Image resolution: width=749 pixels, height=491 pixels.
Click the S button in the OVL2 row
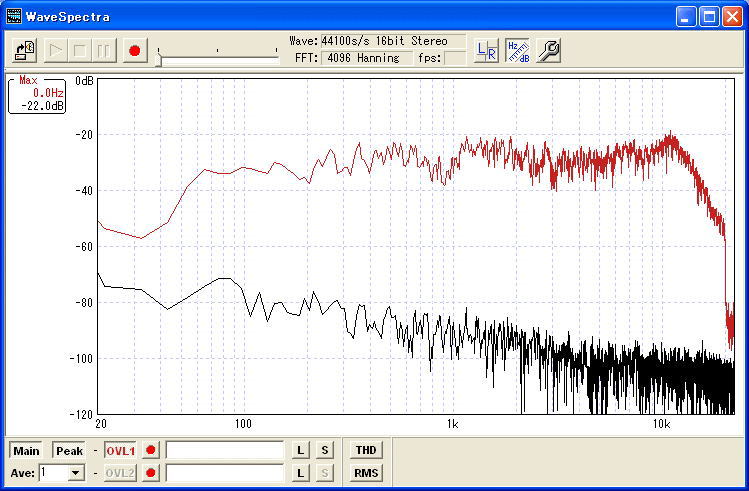[x=325, y=473]
